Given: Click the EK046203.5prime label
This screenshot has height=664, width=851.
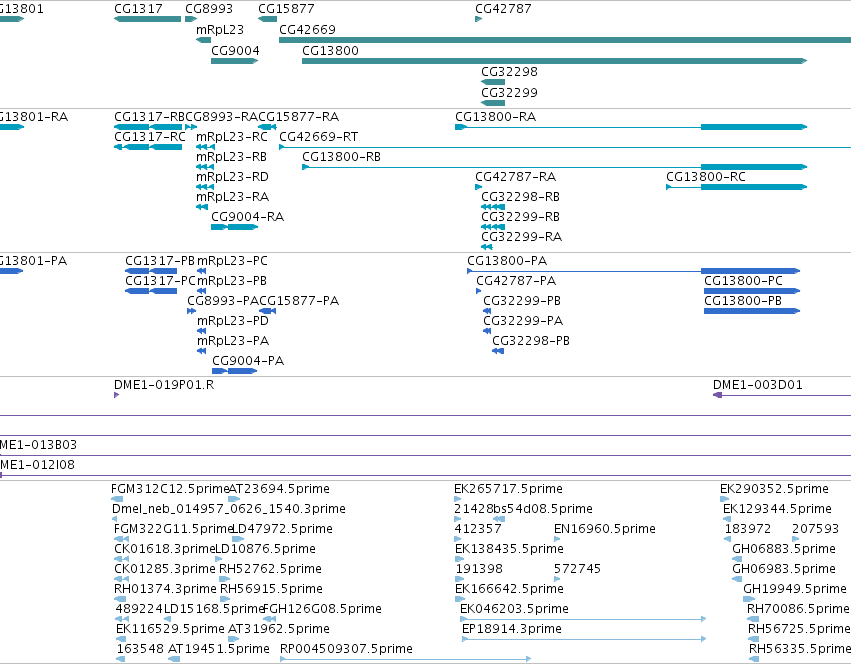Looking at the screenshot, I should [x=514, y=609].
